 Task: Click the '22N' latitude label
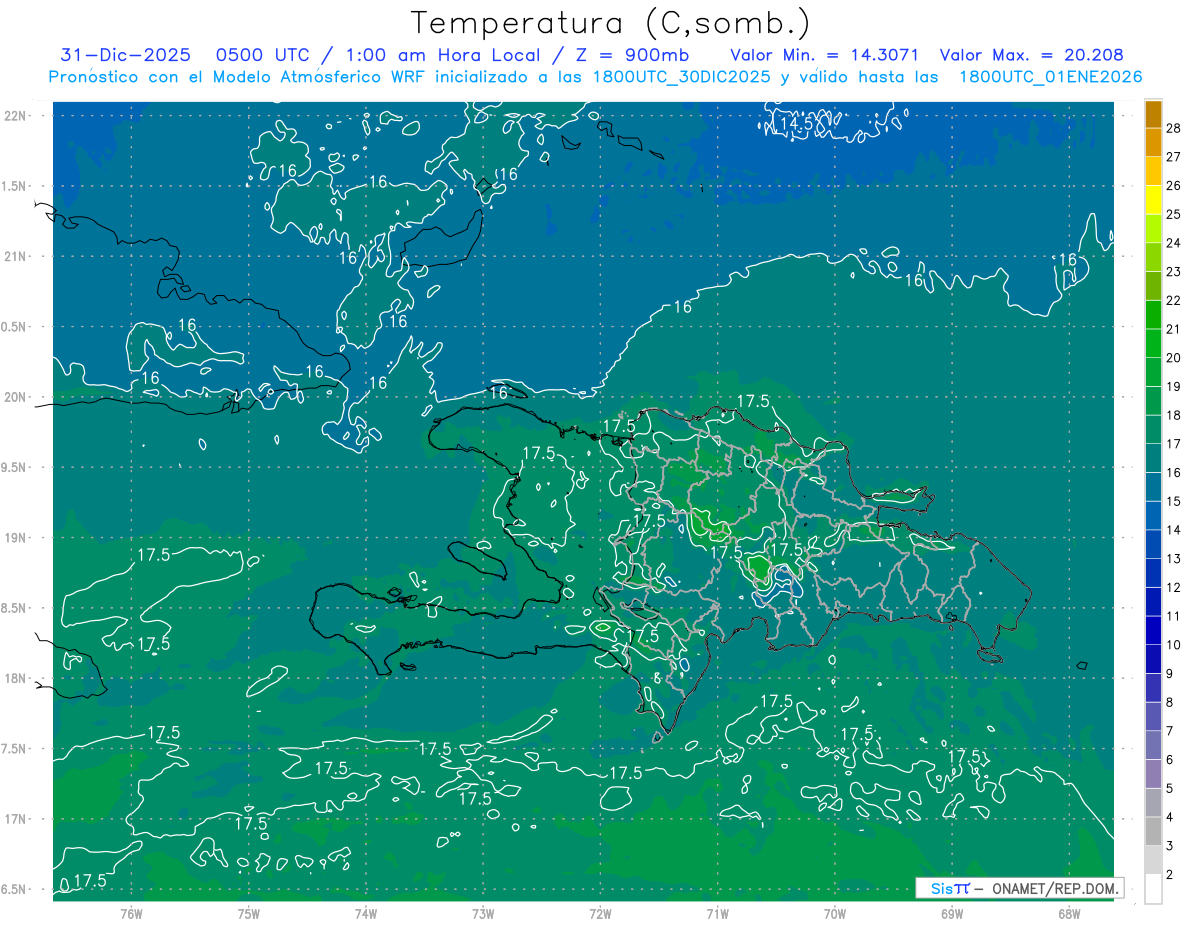coord(16,115)
